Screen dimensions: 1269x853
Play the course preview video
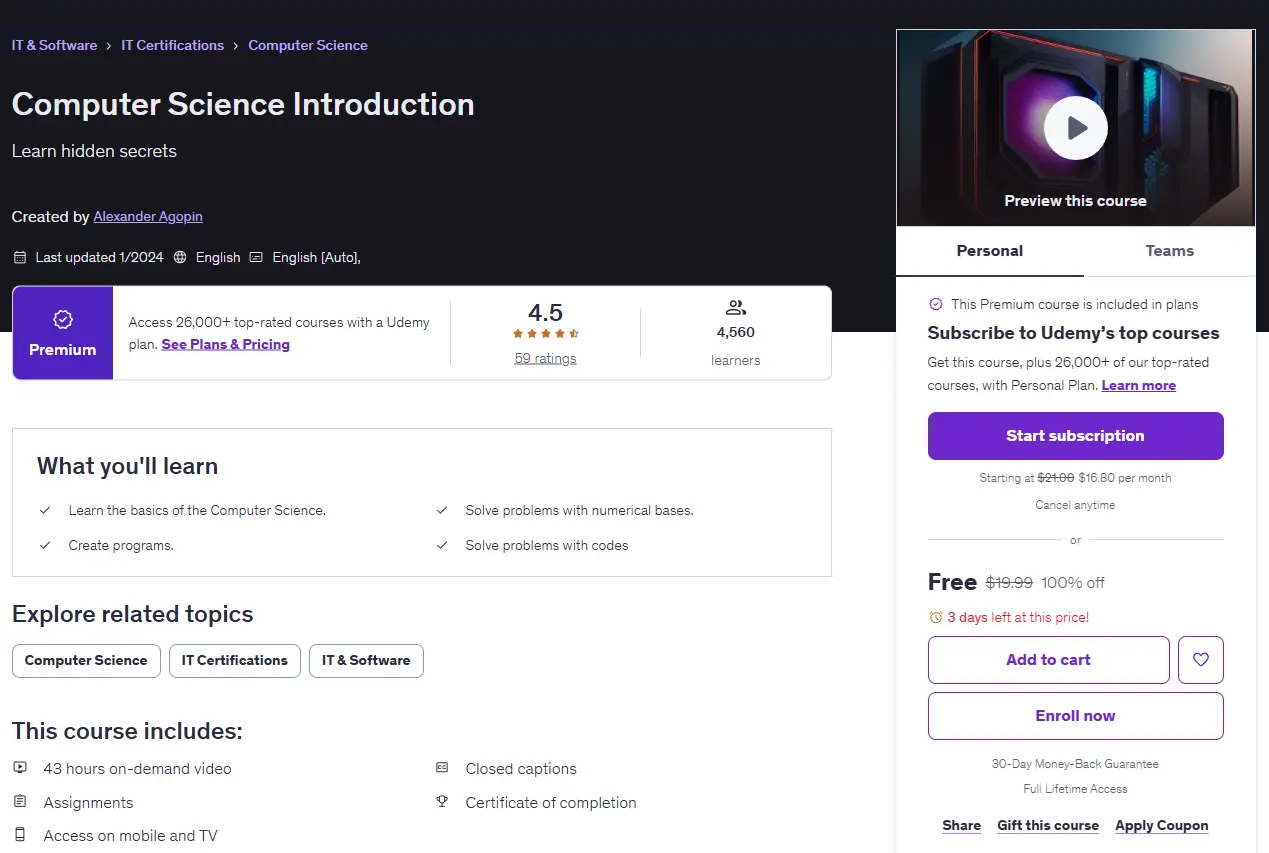coord(1075,128)
